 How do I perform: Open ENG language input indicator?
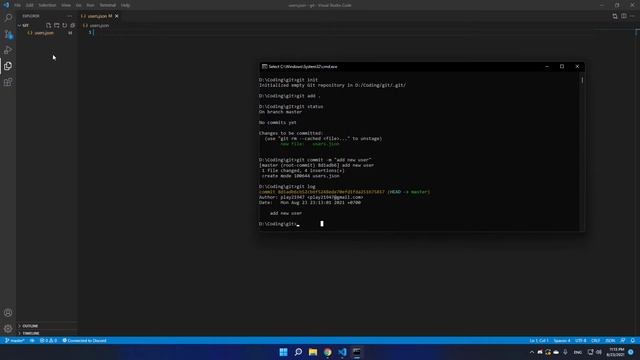pyautogui.click(x=578, y=352)
